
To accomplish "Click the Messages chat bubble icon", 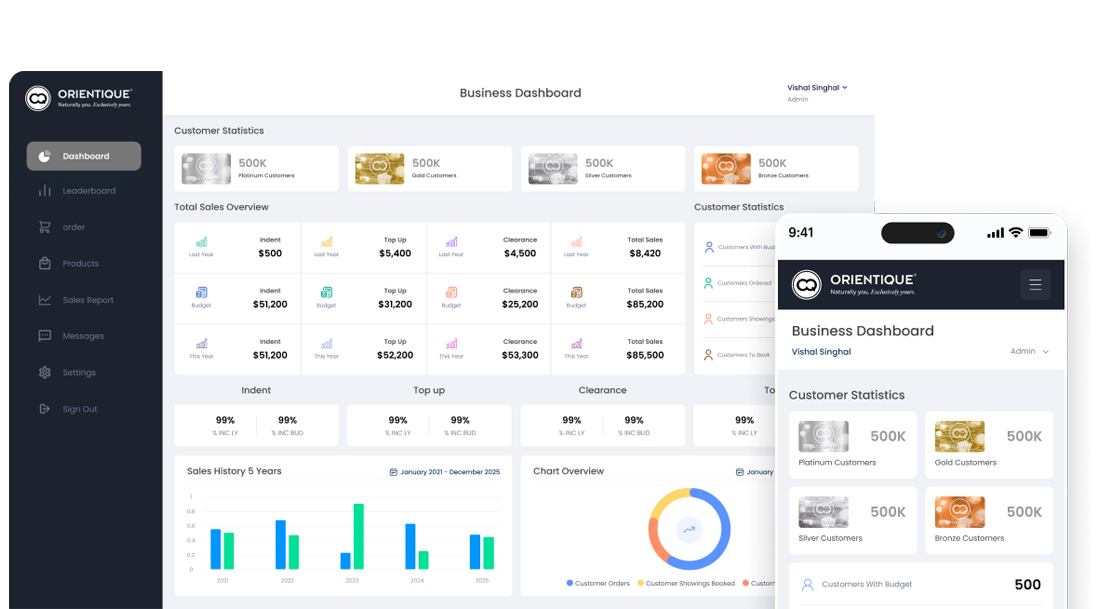I will coord(45,336).
